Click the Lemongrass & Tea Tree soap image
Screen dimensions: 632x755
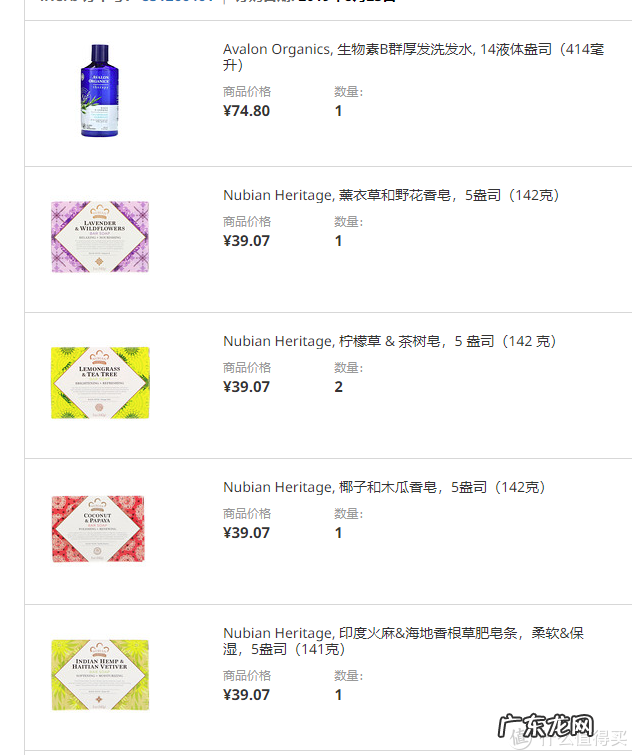[100, 383]
